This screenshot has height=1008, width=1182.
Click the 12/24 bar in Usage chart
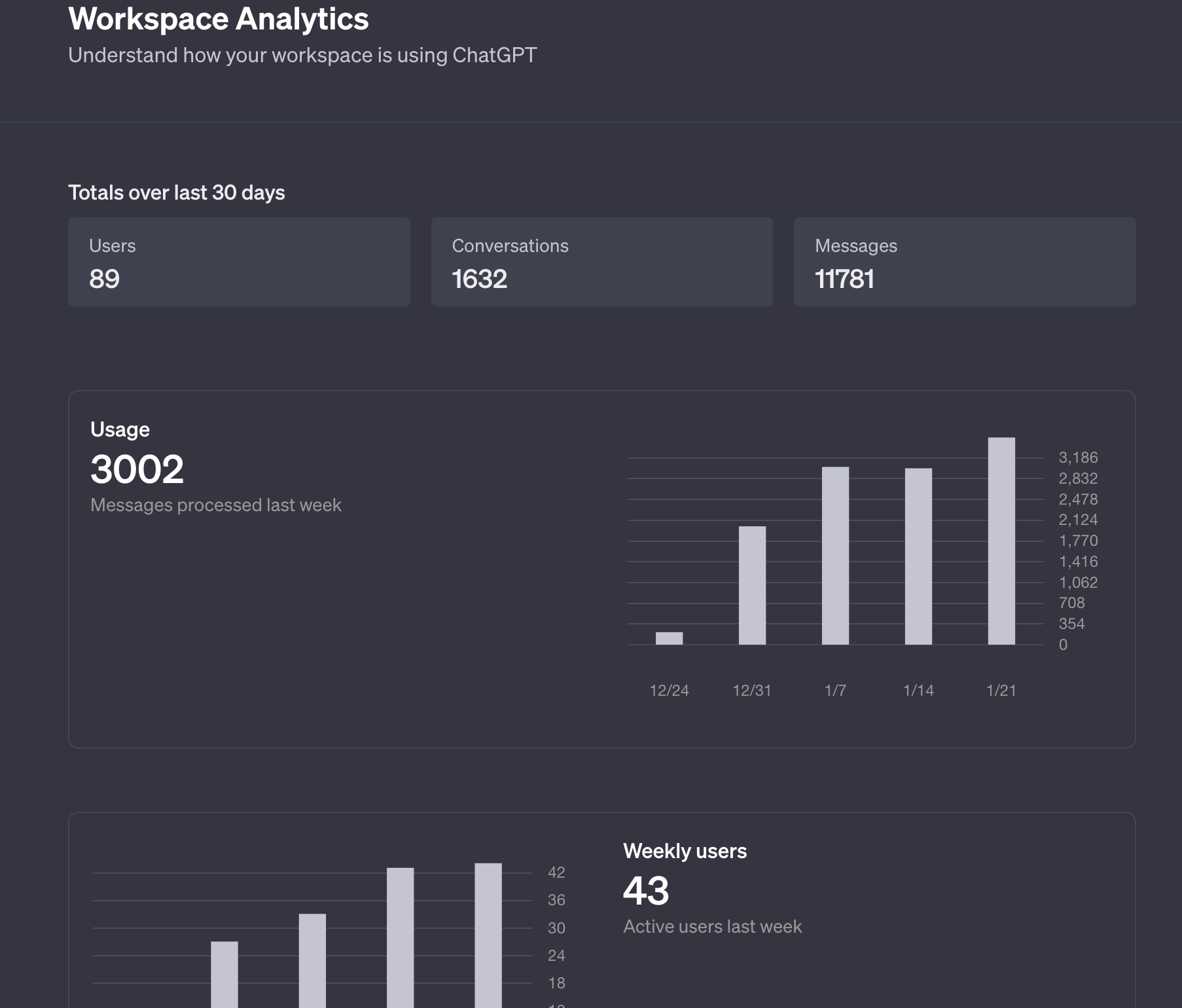669,638
